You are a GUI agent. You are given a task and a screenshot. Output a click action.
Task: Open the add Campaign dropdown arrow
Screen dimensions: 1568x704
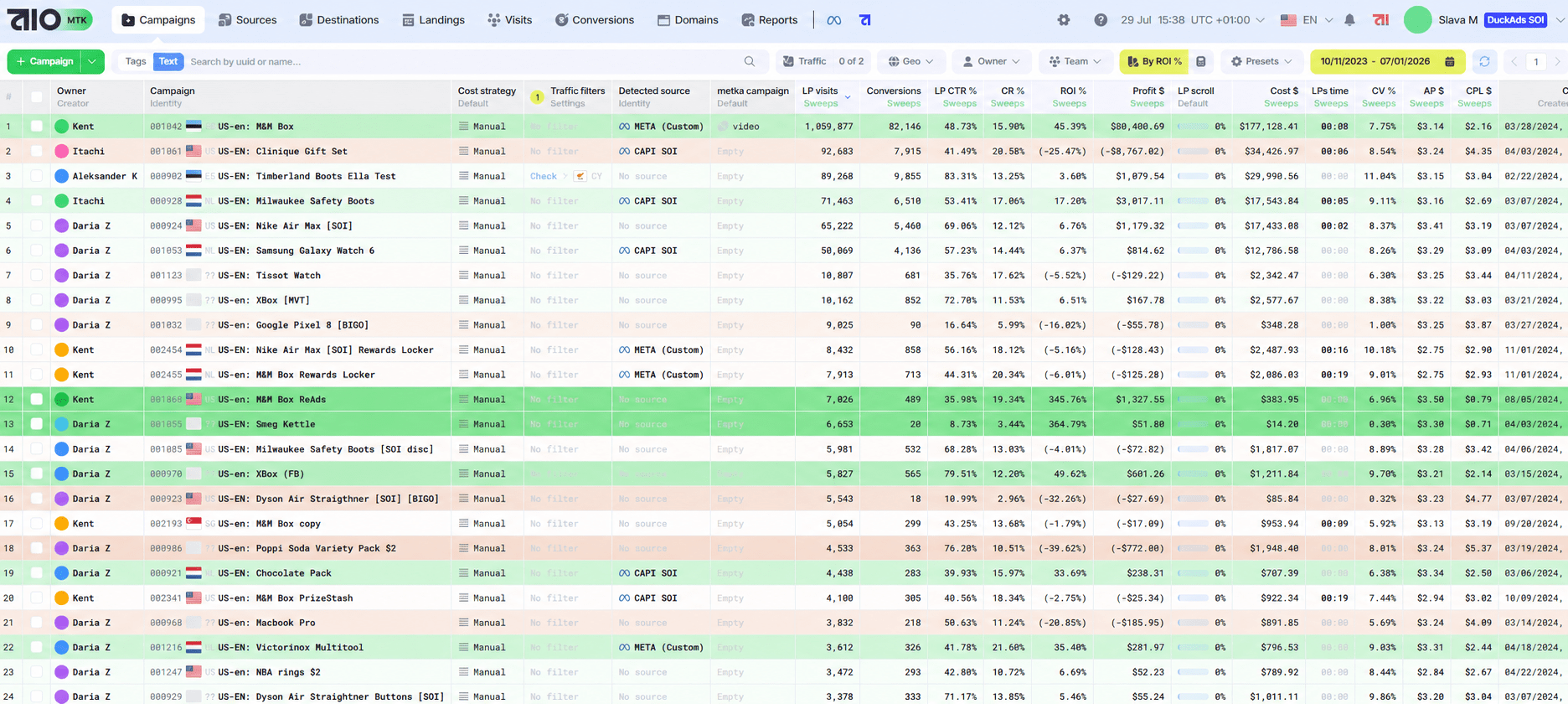(x=92, y=61)
